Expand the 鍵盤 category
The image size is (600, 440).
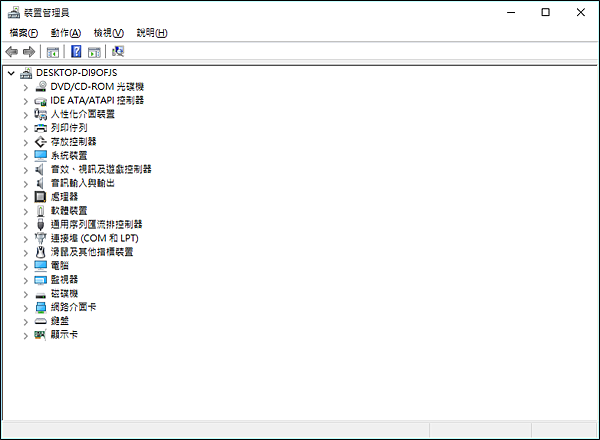pos(26,322)
